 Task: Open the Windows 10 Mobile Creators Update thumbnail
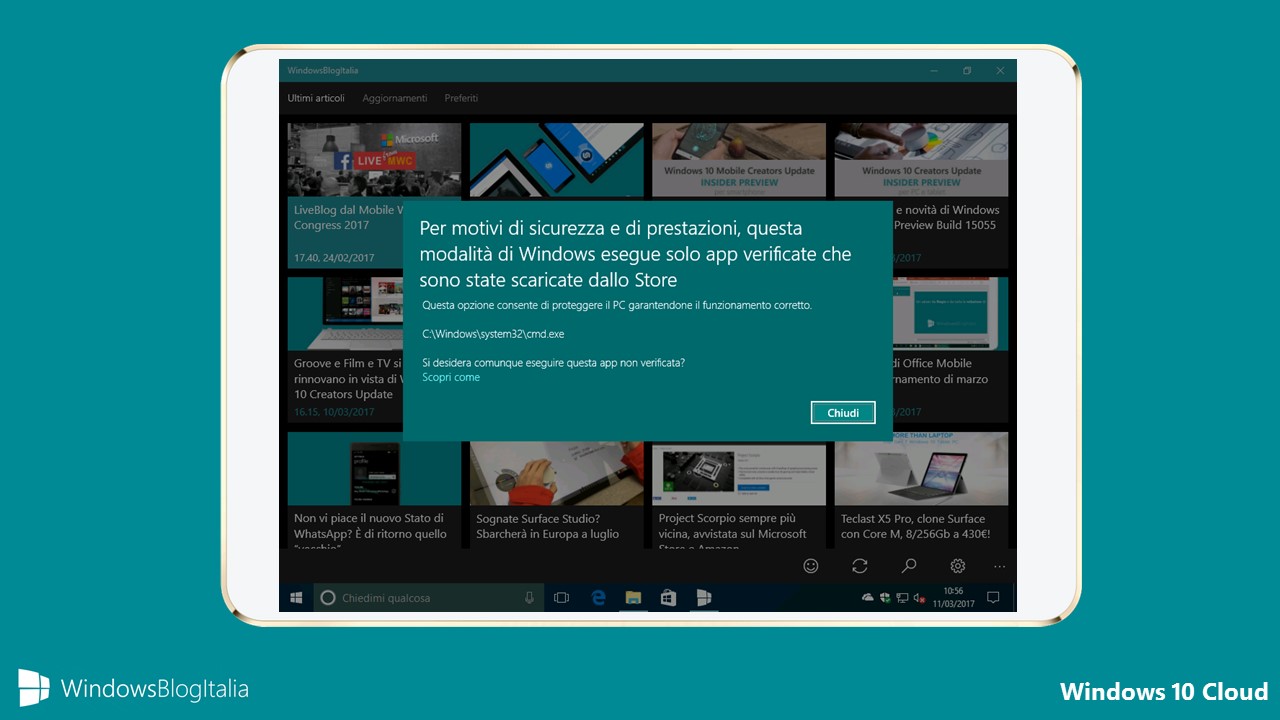[739, 160]
